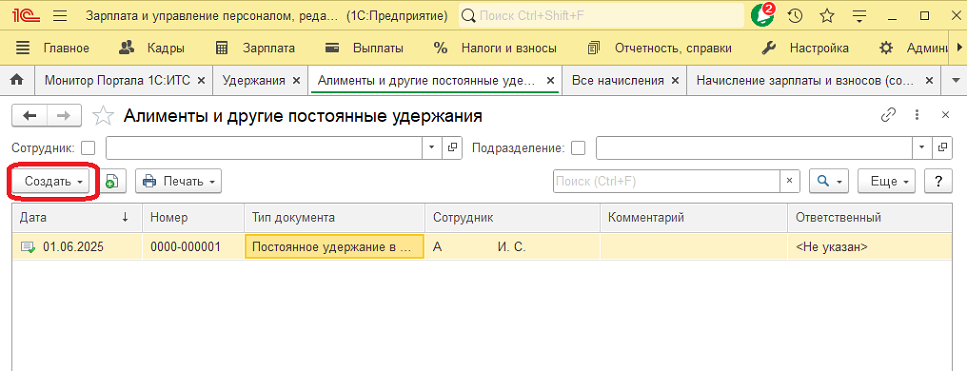Click the Сотрудник filter input field
The image size is (967, 371).
[x=264, y=148]
